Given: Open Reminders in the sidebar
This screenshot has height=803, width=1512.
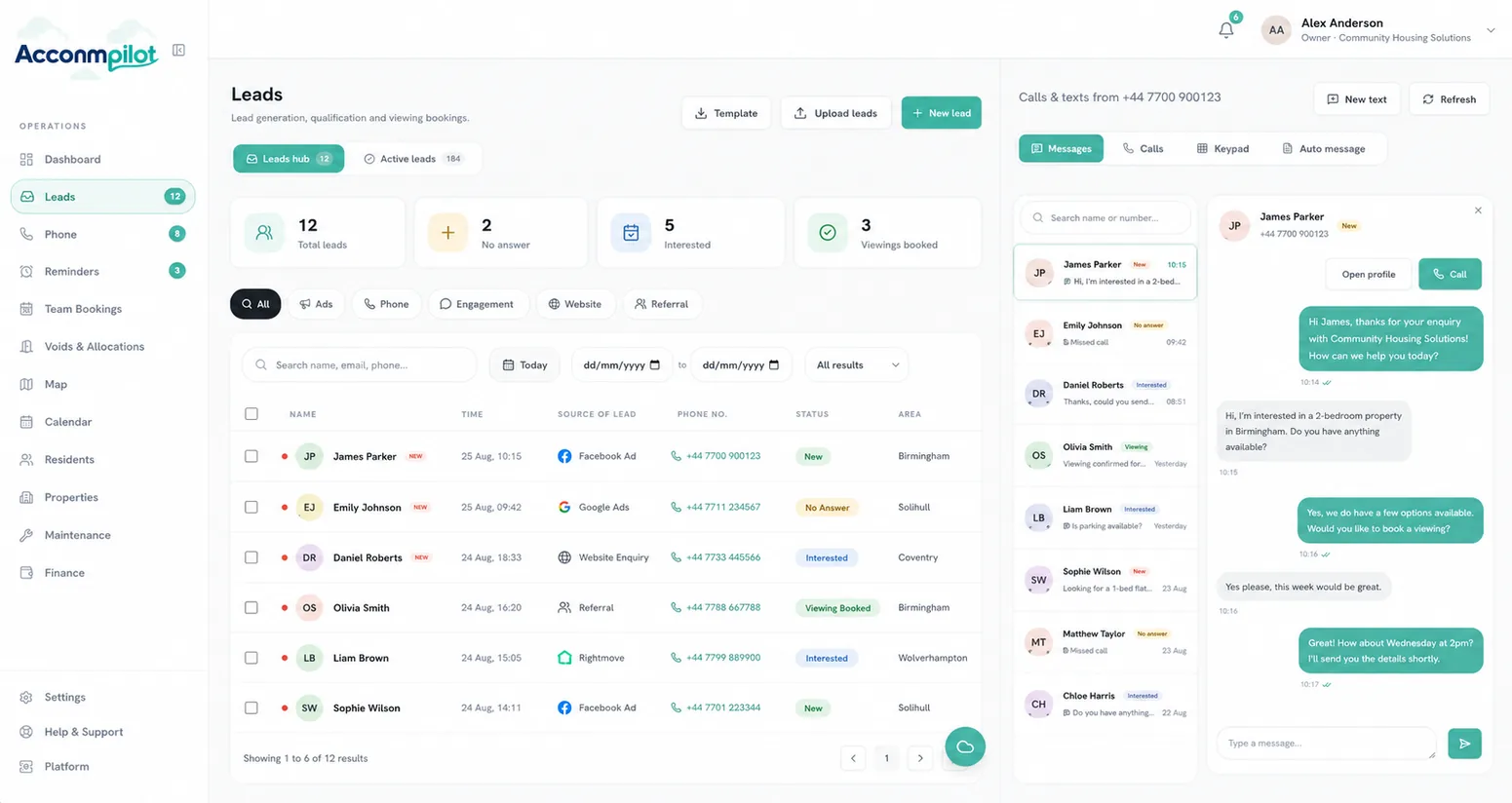Looking at the screenshot, I should 102,271.
